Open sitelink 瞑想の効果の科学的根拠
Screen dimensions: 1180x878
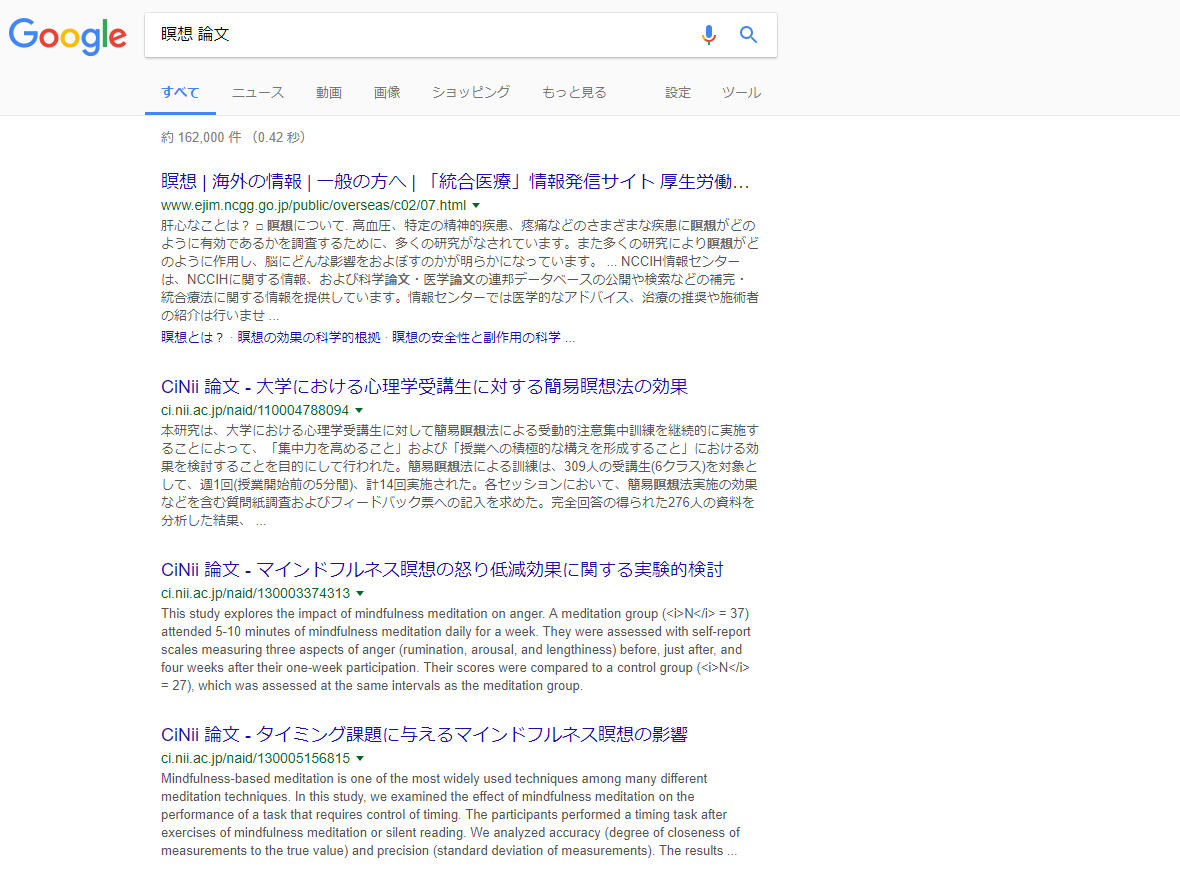[309, 337]
